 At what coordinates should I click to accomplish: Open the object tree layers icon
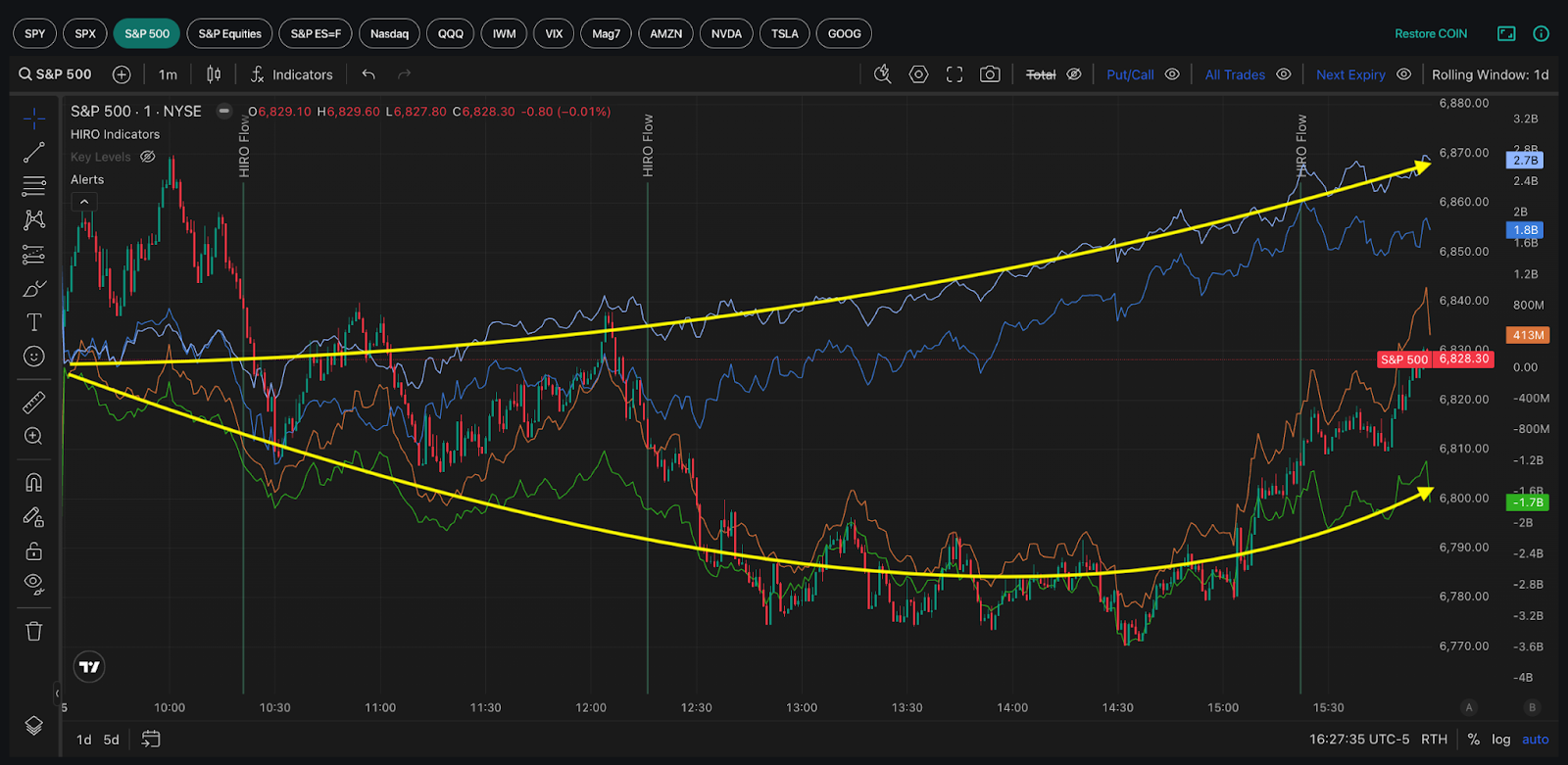pyautogui.click(x=34, y=725)
